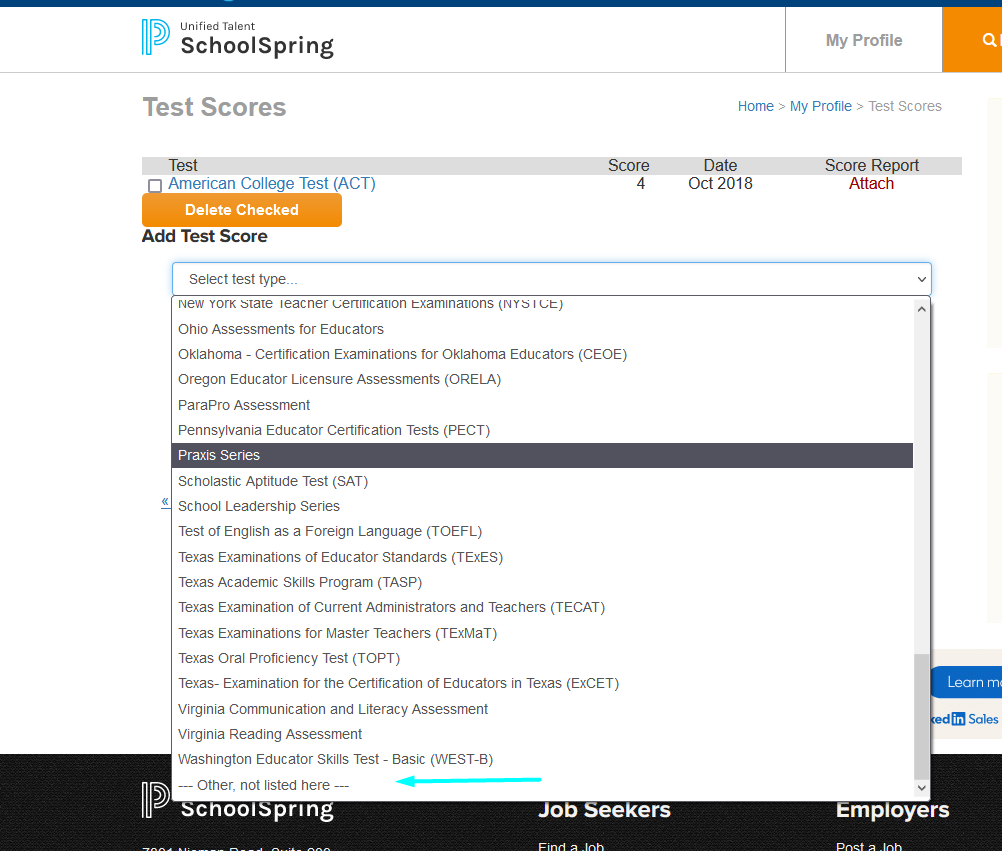This screenshot has width=1002, height=851.
Task: Open the Select test type dropdown
Action: coord(551,279)
